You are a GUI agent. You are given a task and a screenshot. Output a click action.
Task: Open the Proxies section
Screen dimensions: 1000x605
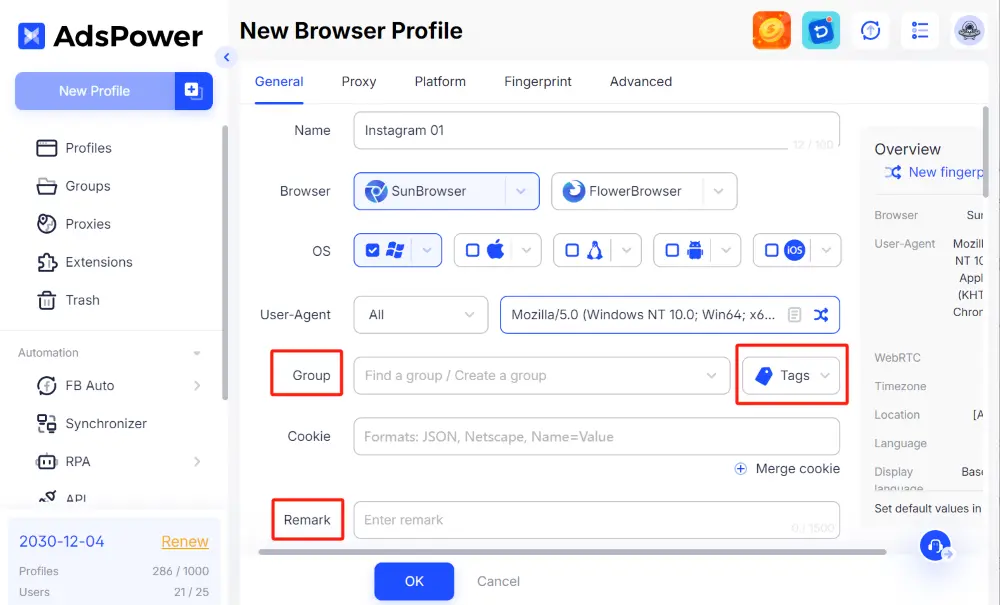click(x=73, y=224)
